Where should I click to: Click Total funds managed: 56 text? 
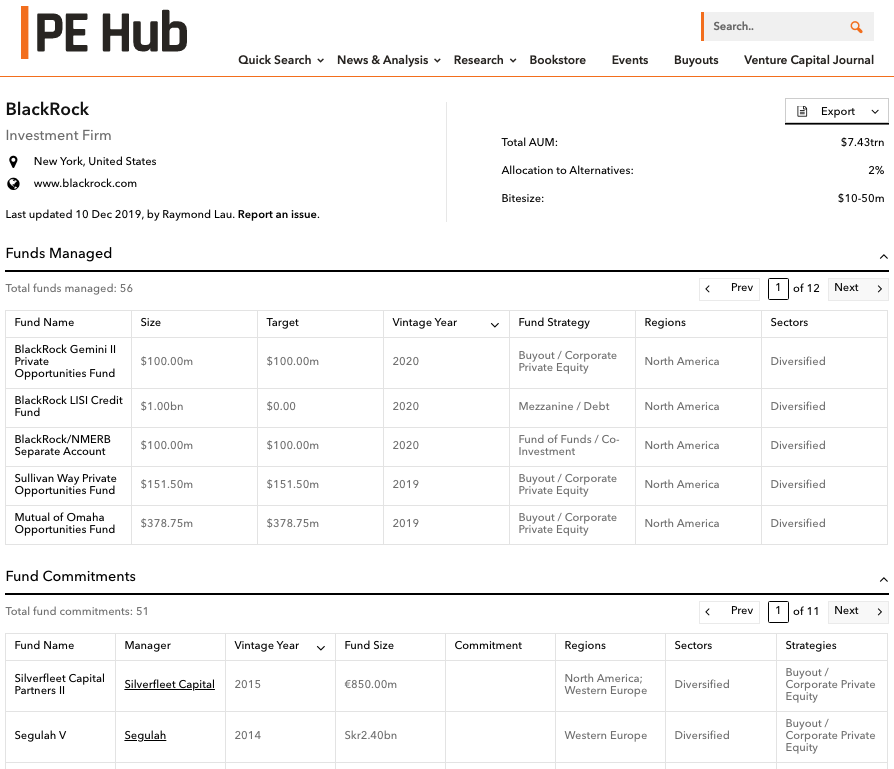[x=69, y=288]
